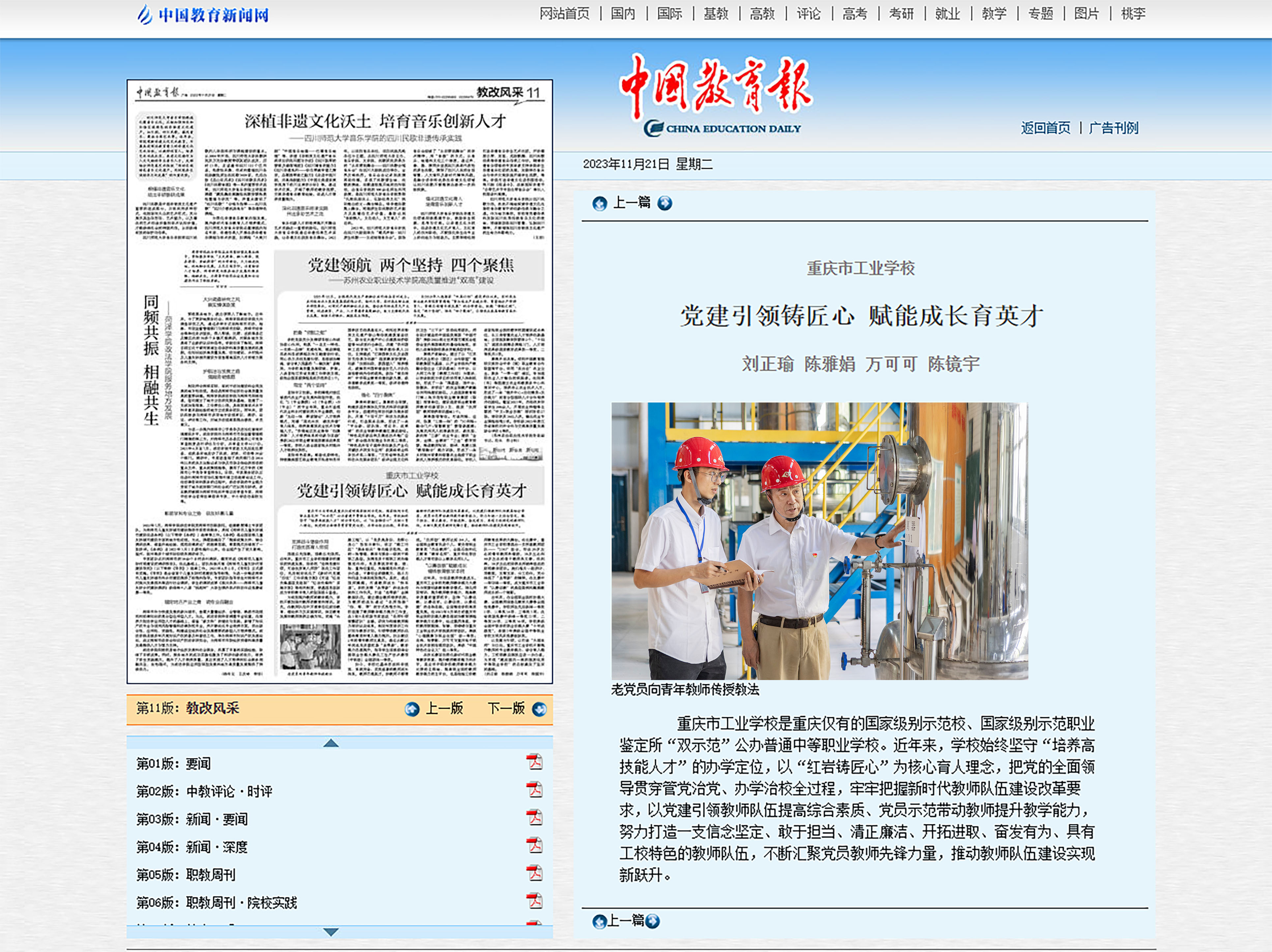Viewport: 1272px width, 952px height.
Task: Click the 中国教育新闻网 logo
Action: [x=203, y=15]
